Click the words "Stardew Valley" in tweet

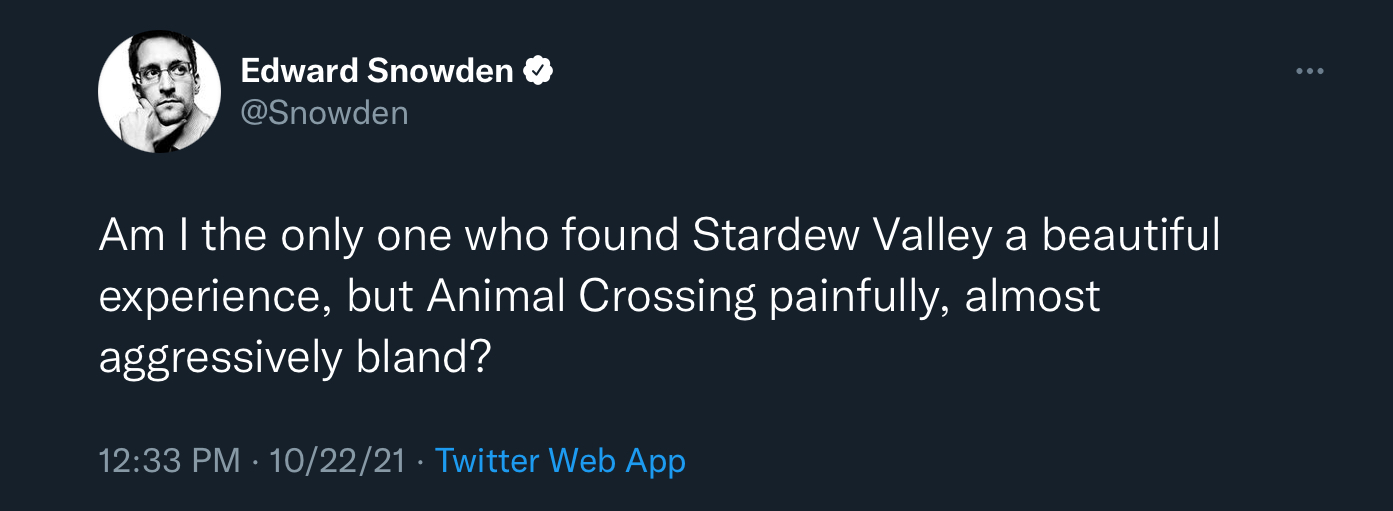pyautogui.click(x=842, y=236)
